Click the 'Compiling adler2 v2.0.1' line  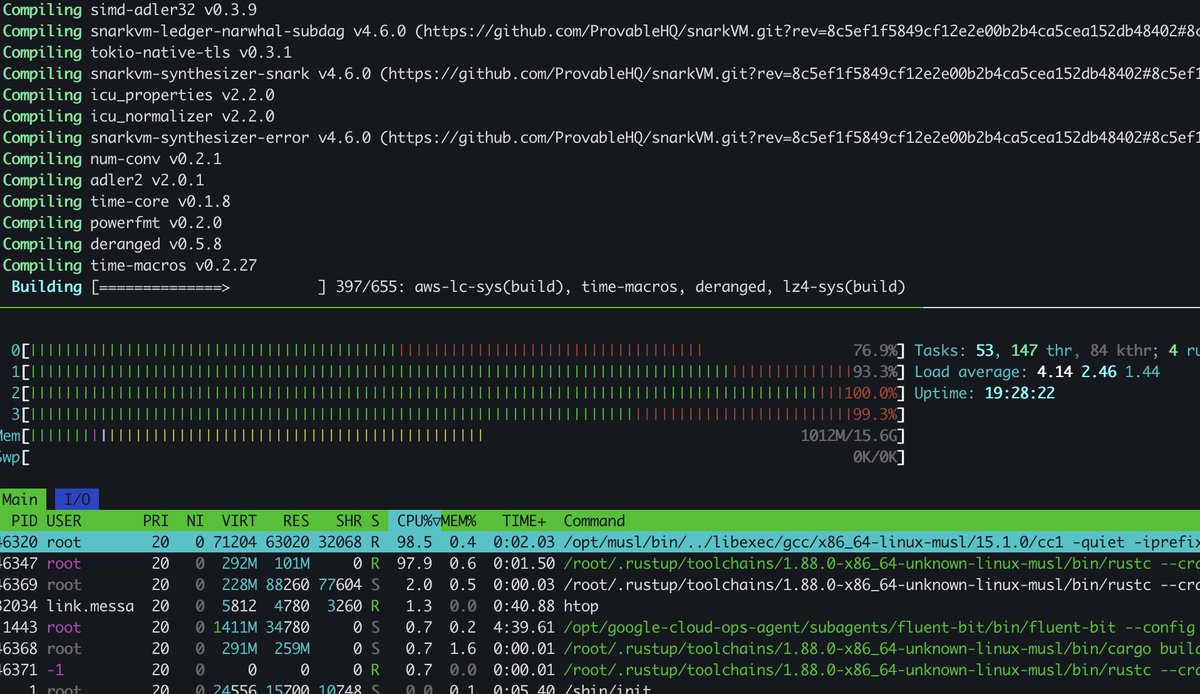(103, 180)
